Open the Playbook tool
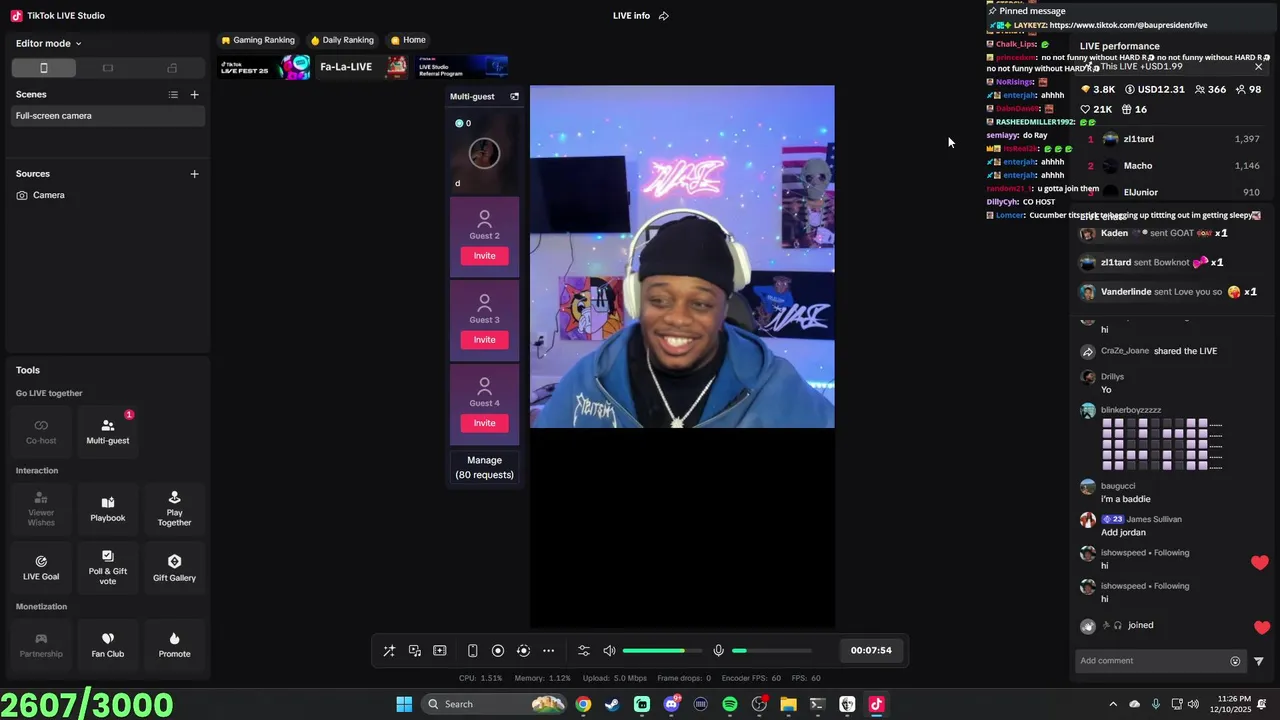Image resolution: width=1280 pixels, height=720 pixels. (x=108, y=508)
